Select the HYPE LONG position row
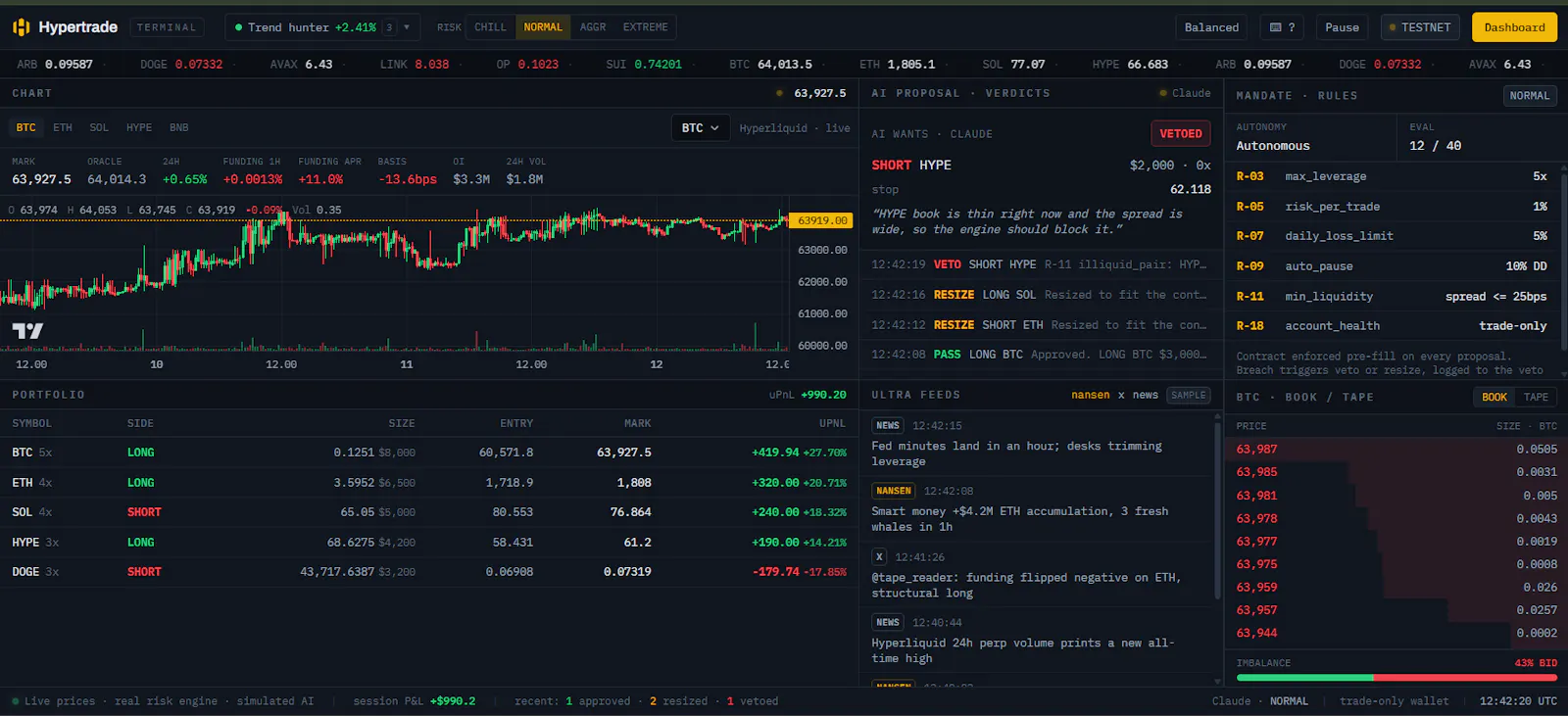The width and height of the screenshot is (1568, 716). click(x=429, y=543)
